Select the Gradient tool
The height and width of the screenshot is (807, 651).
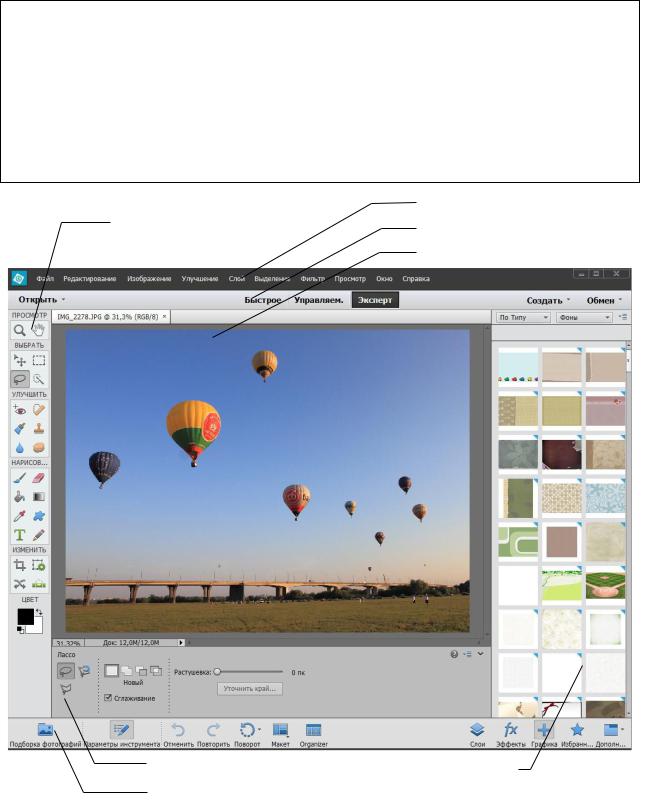[39, 497]
